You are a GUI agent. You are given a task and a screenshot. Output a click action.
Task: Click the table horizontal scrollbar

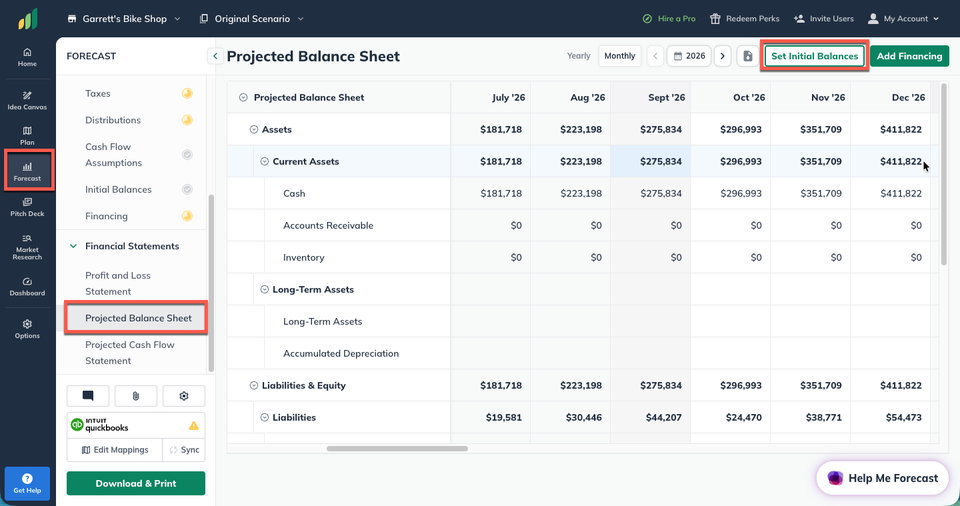tap(397, 448)
